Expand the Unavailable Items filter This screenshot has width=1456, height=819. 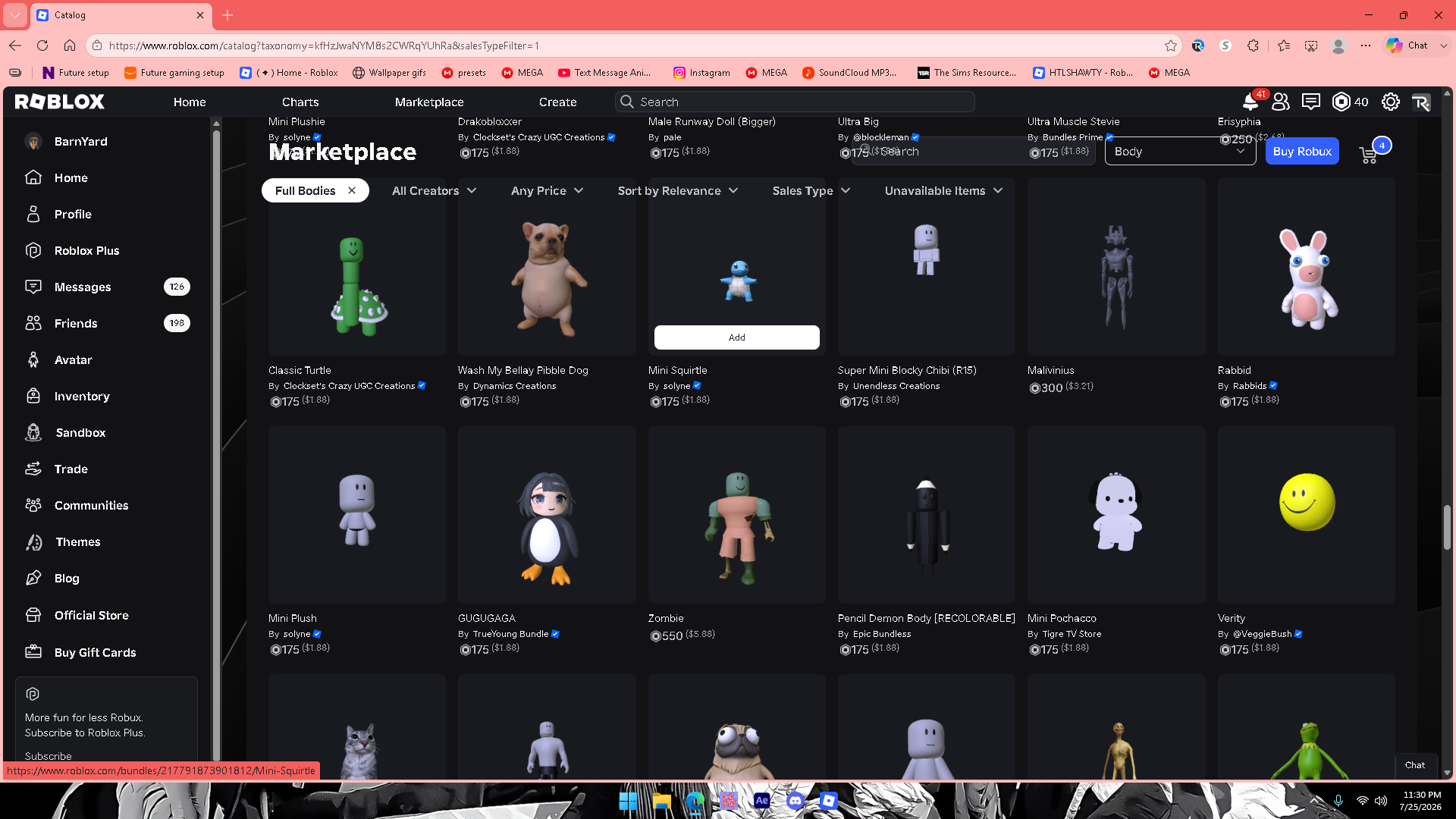[x=943, y=191]
